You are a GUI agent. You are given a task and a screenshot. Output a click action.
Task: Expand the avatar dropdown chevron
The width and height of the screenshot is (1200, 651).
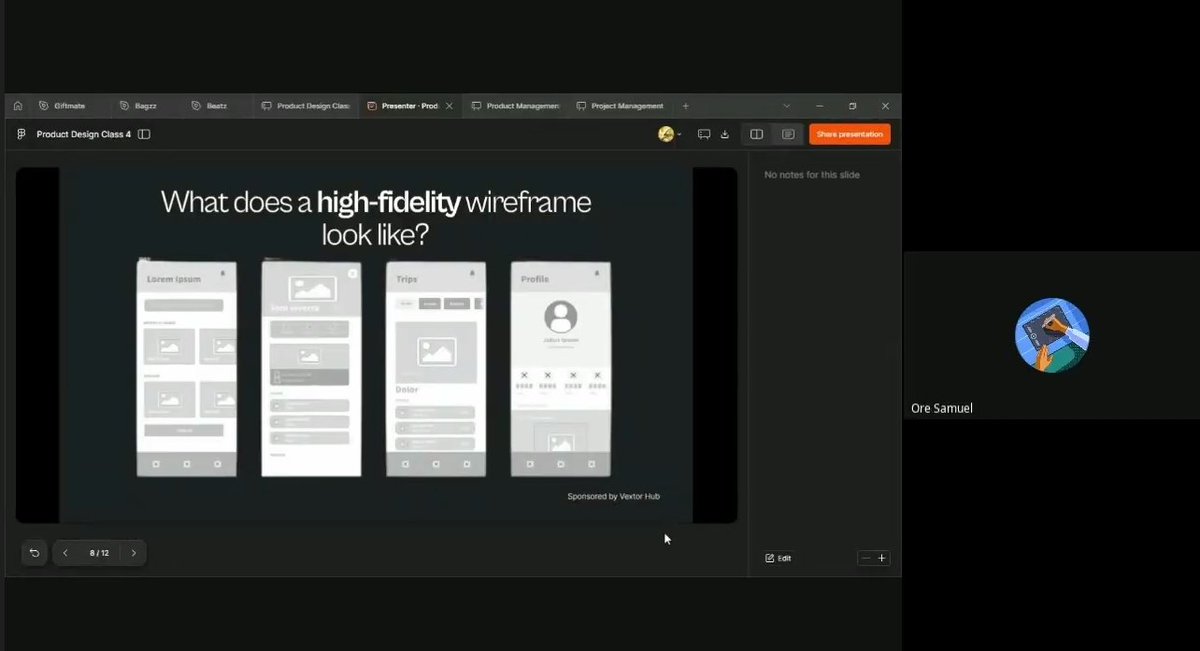pos(679,135)
